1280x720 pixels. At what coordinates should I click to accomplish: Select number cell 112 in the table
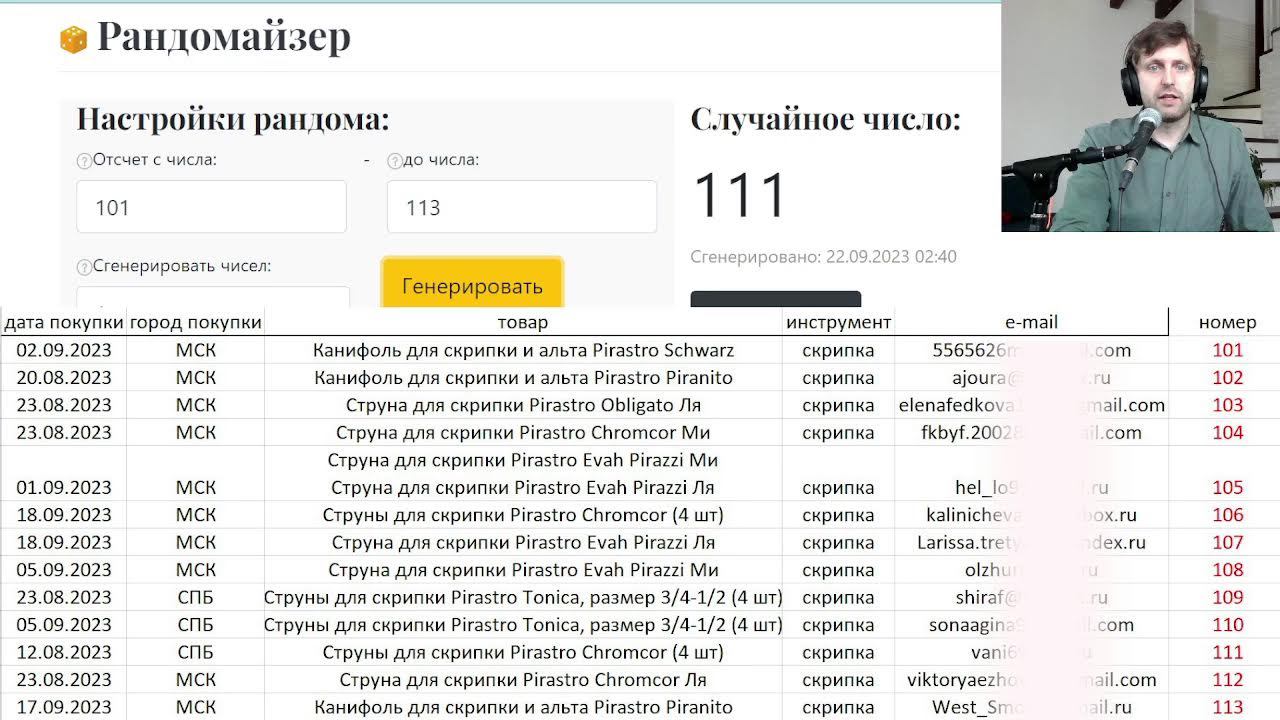click(x=1227, y=680)
